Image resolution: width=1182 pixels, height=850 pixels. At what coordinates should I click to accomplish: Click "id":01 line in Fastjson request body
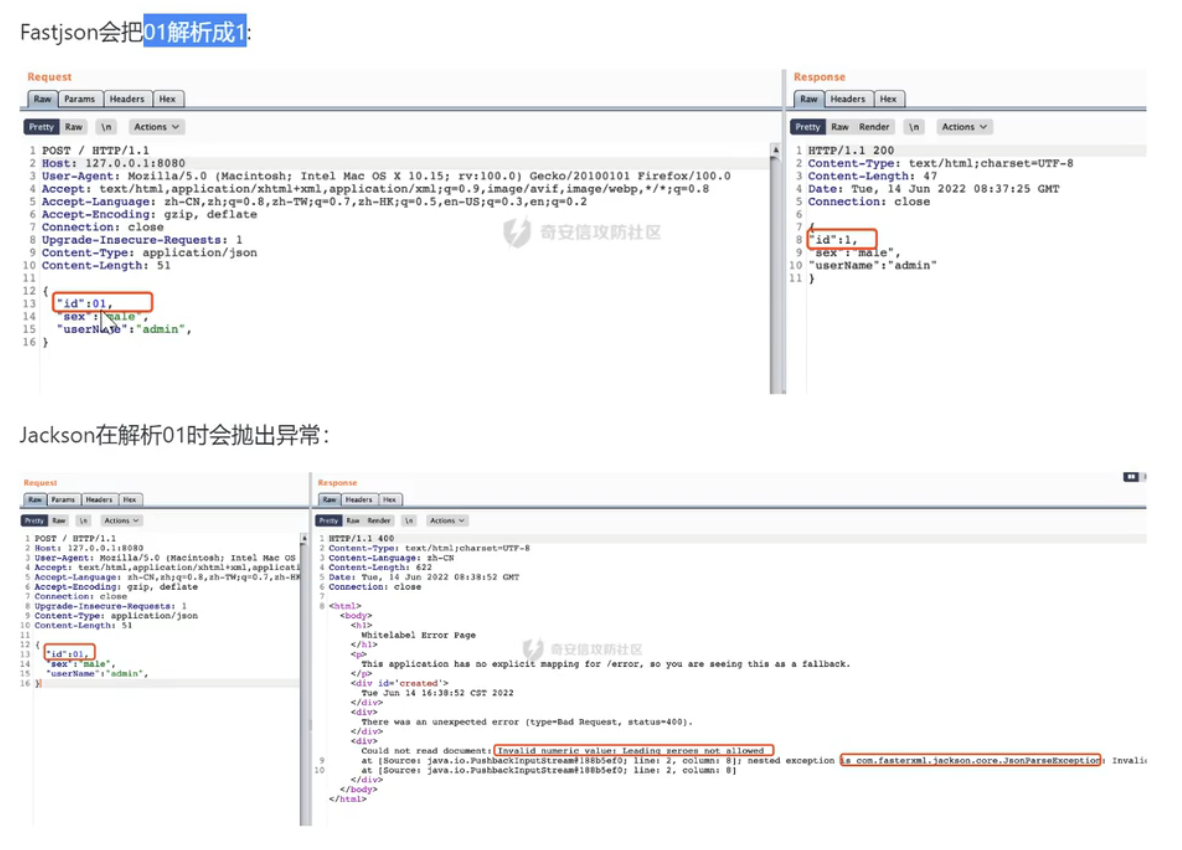(x=84, y=304)
